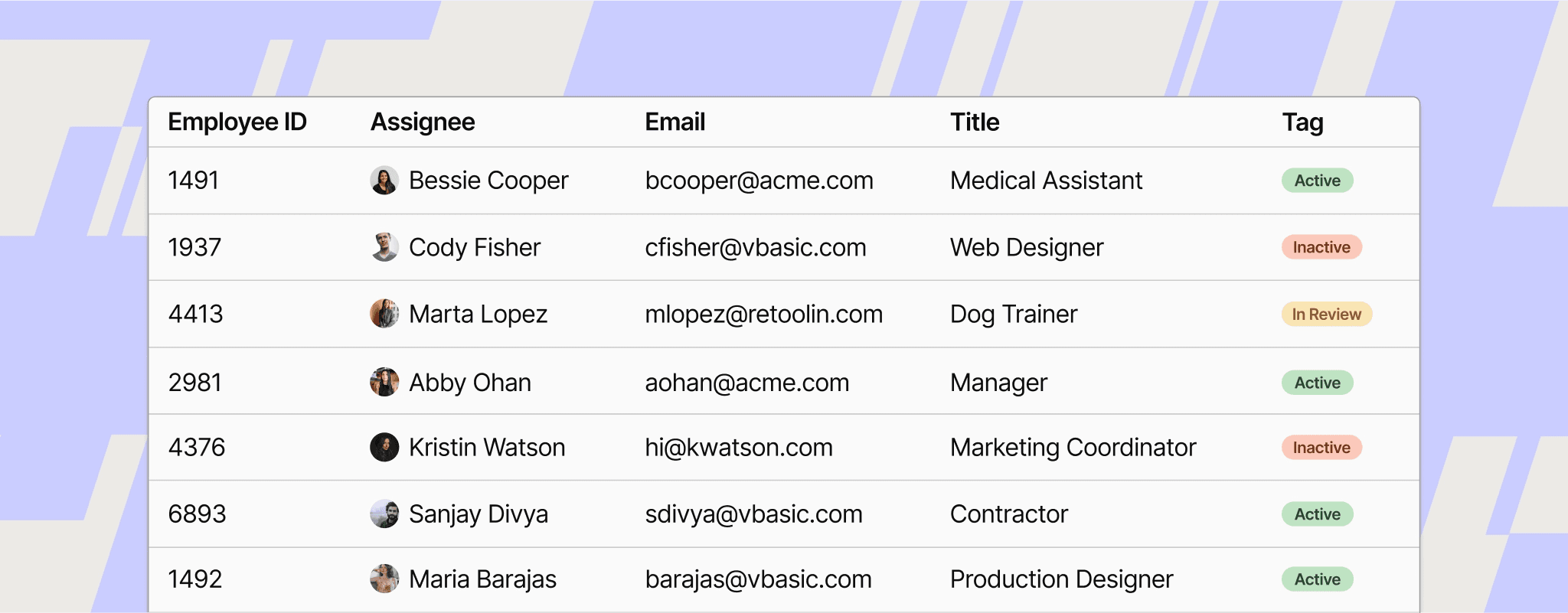The height and width of the screenshot is (613, 1568).
Task: Select the Production Designer title cell
Action: click(1061, 579)
